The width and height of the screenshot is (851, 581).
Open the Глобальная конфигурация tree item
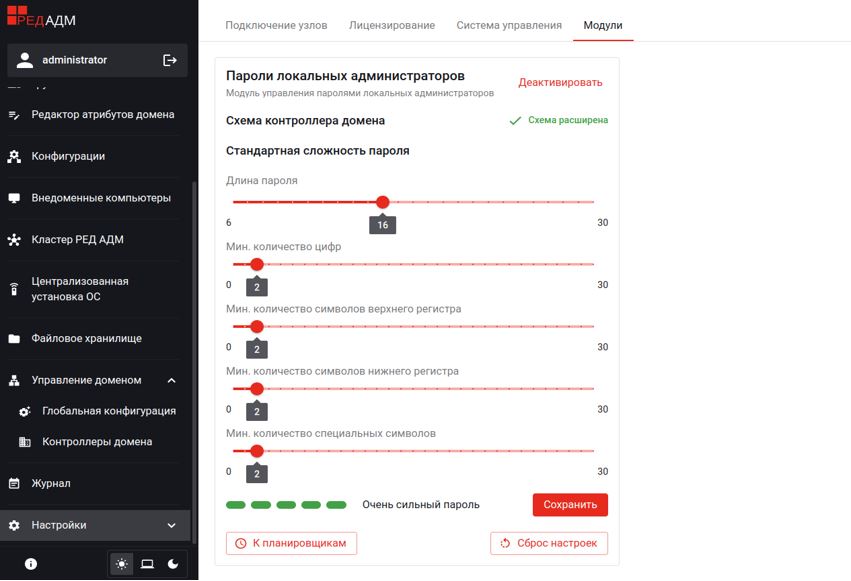coord(108,411)
